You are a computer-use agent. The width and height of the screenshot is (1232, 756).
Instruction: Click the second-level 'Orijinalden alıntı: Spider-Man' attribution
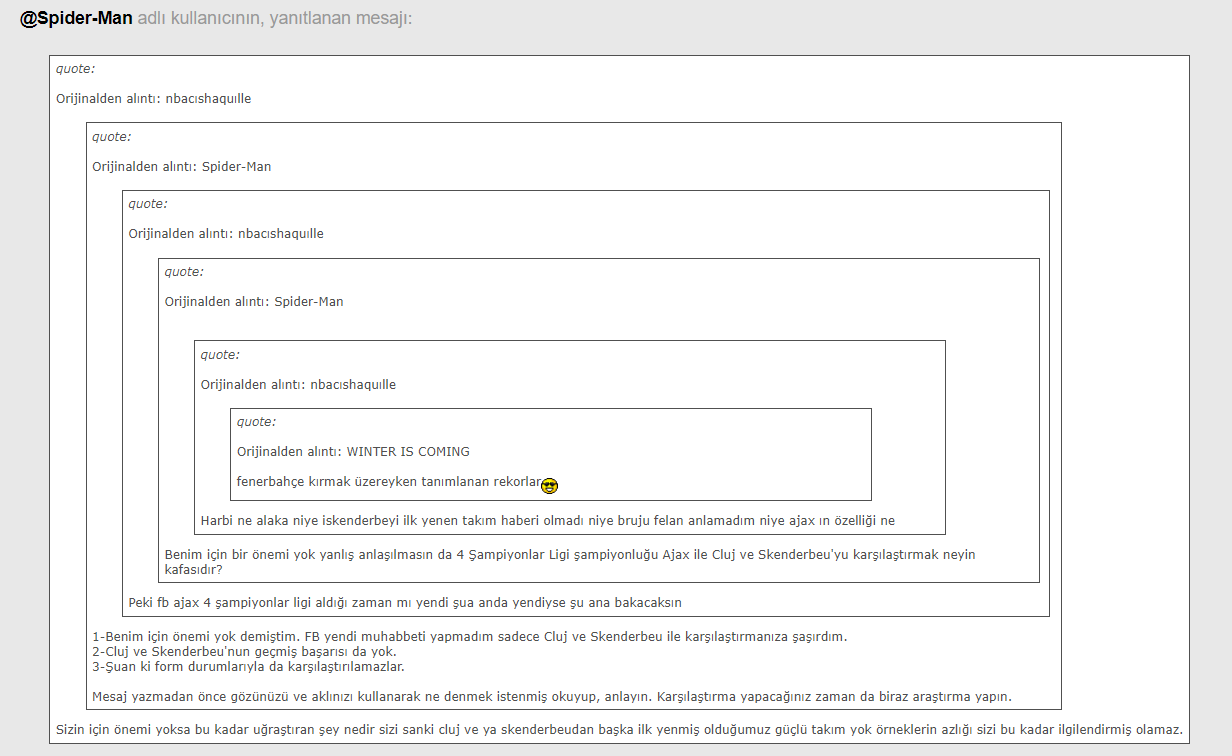(x=181, y=167)
